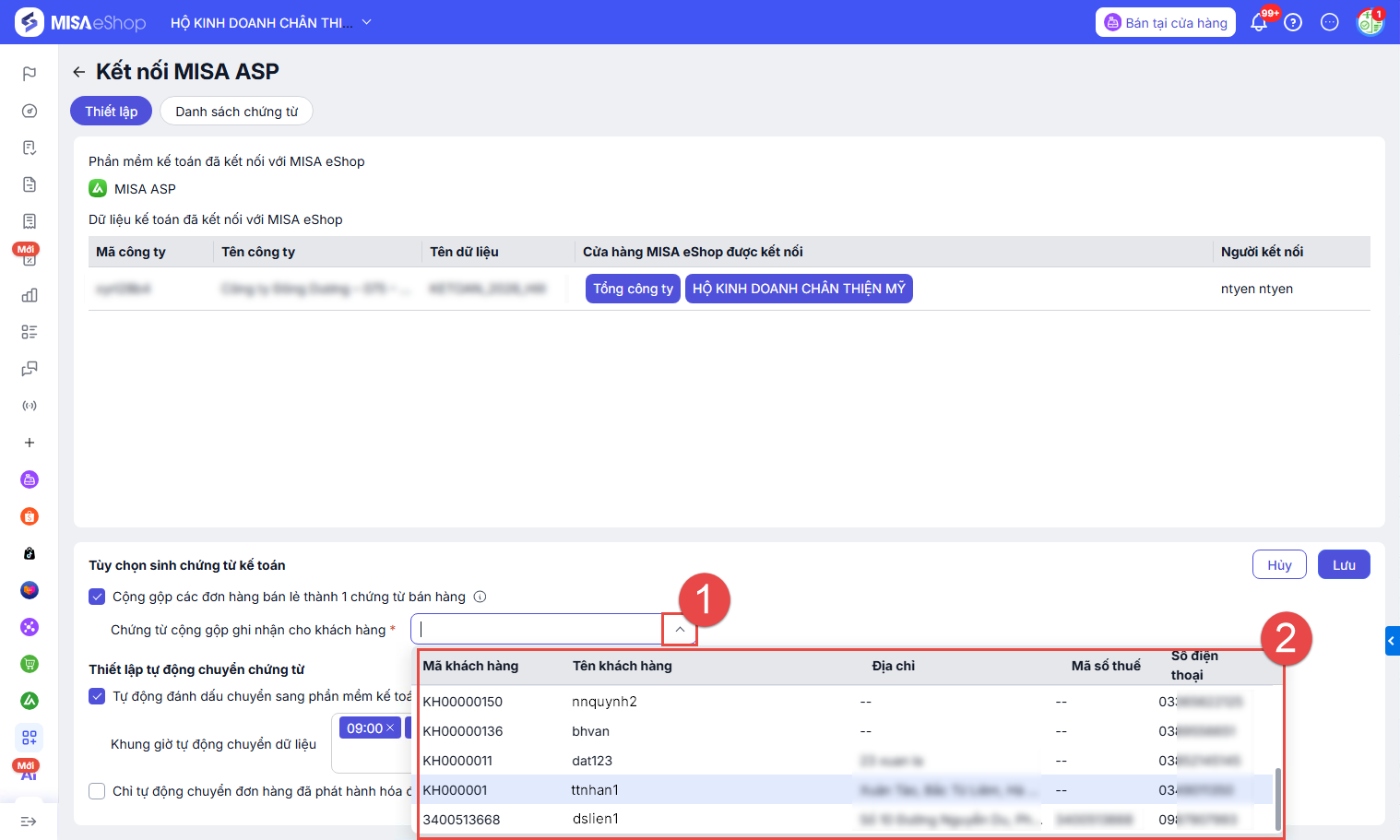Show info tooltip beside Cộng gộp option

[480, 597]
